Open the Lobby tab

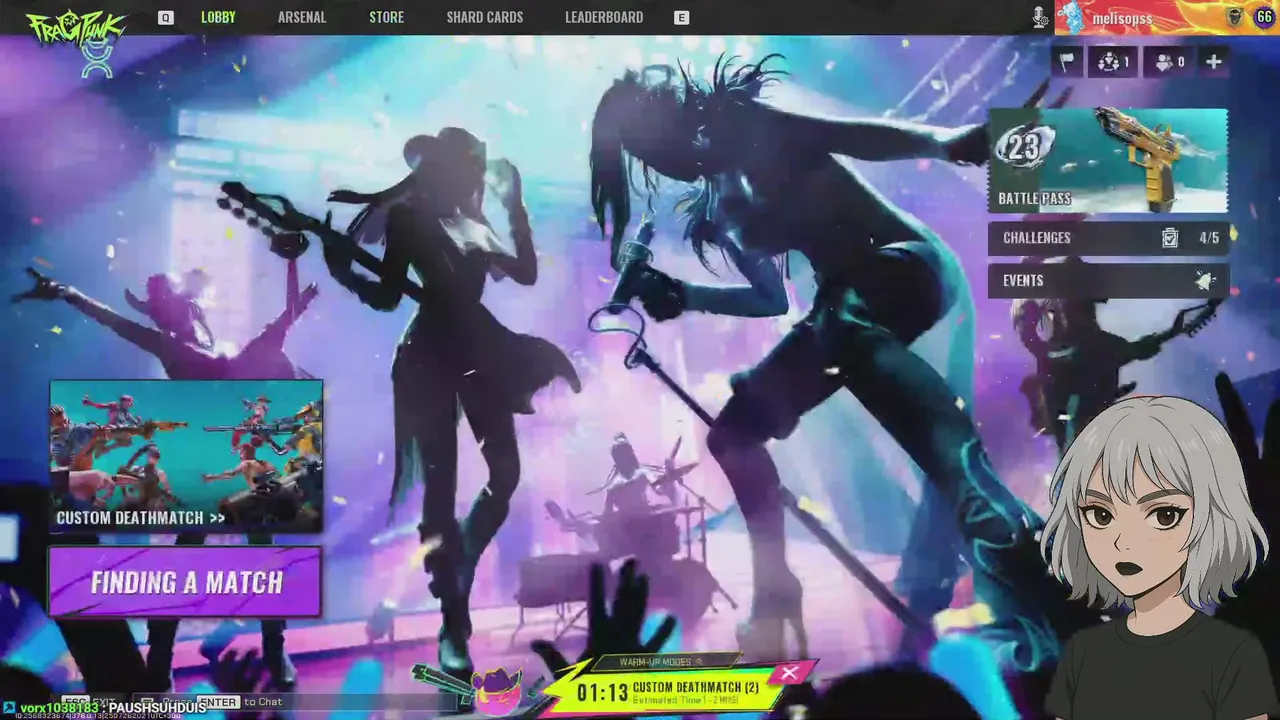[x=218, y=17]
